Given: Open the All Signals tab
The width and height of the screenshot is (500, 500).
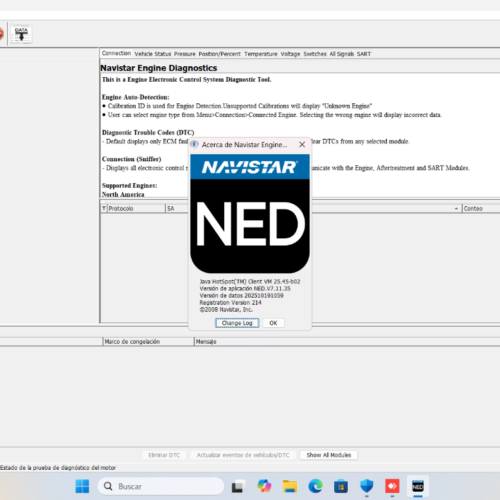Looking at the screenshot, I should (342, 54).
